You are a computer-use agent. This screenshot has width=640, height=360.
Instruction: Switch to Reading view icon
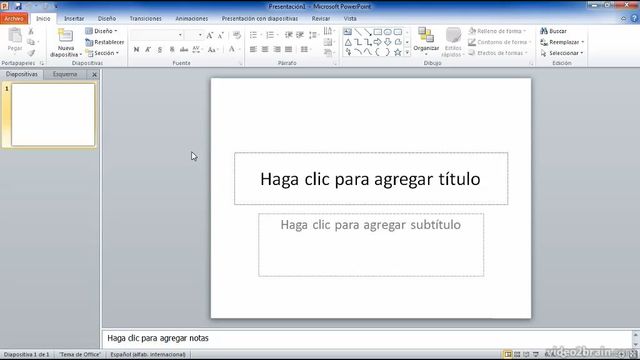[x=527, y=354]
